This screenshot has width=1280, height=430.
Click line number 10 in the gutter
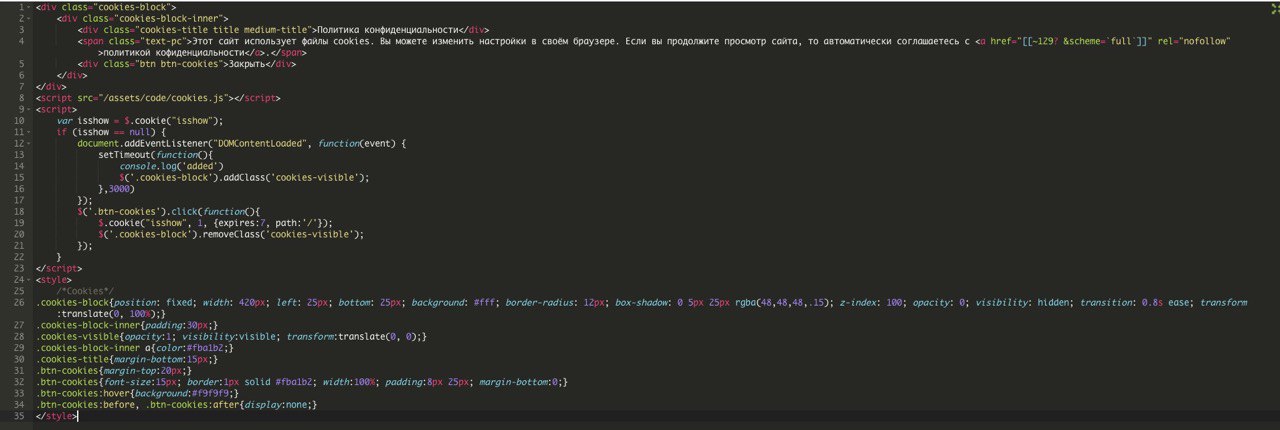tap(18, 121)
